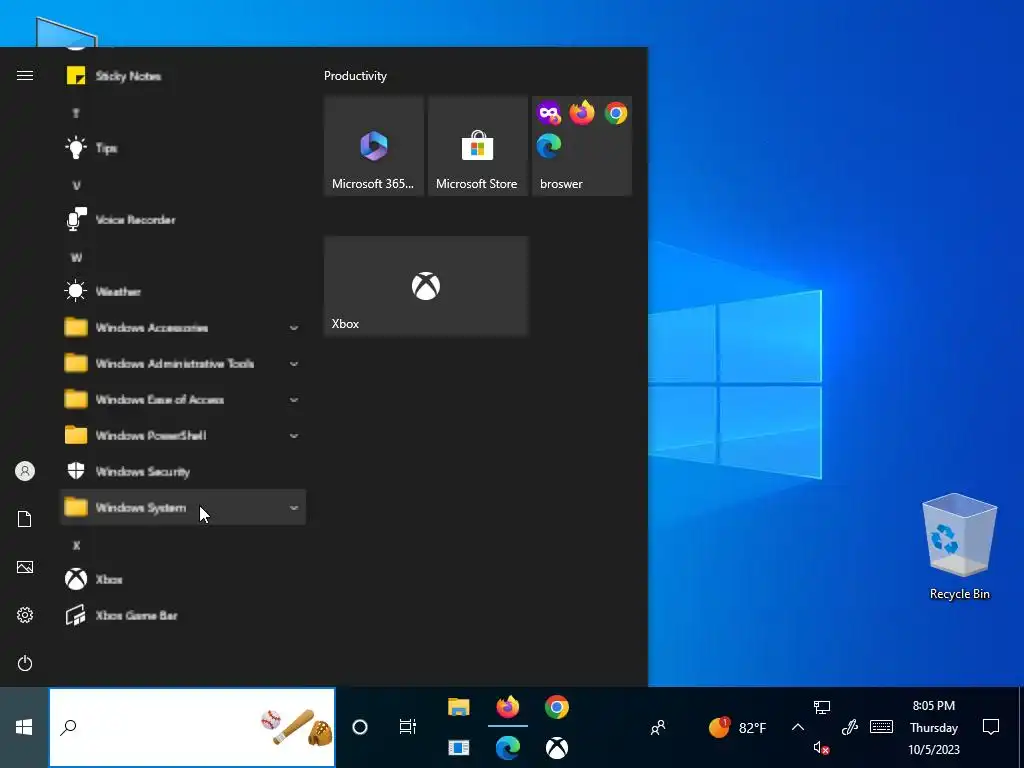The width and height of the screenshot is (1024, 768).
Task: Open Documents from the Start sidebar
Action: point(25,519)
